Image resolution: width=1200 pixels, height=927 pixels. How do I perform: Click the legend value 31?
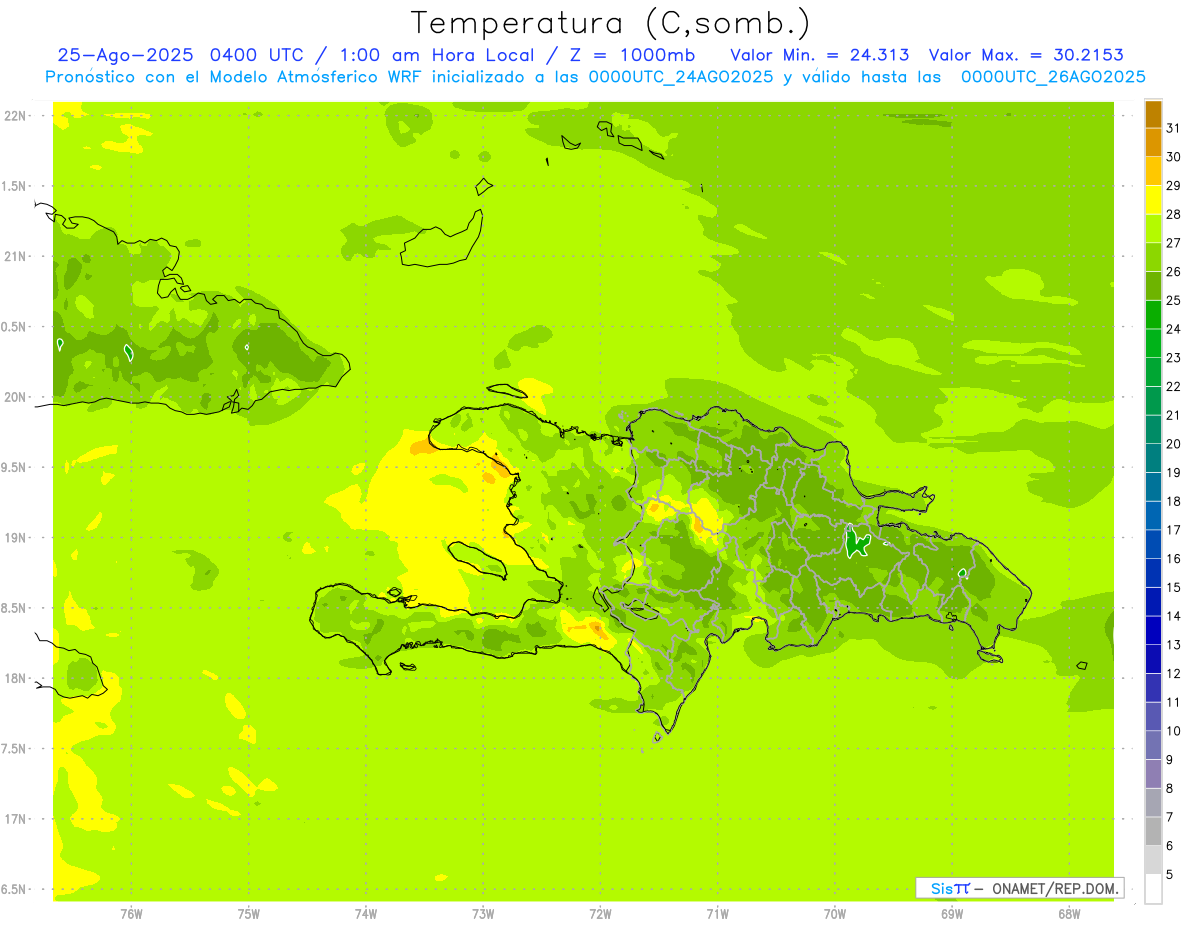click(1174, 129)
